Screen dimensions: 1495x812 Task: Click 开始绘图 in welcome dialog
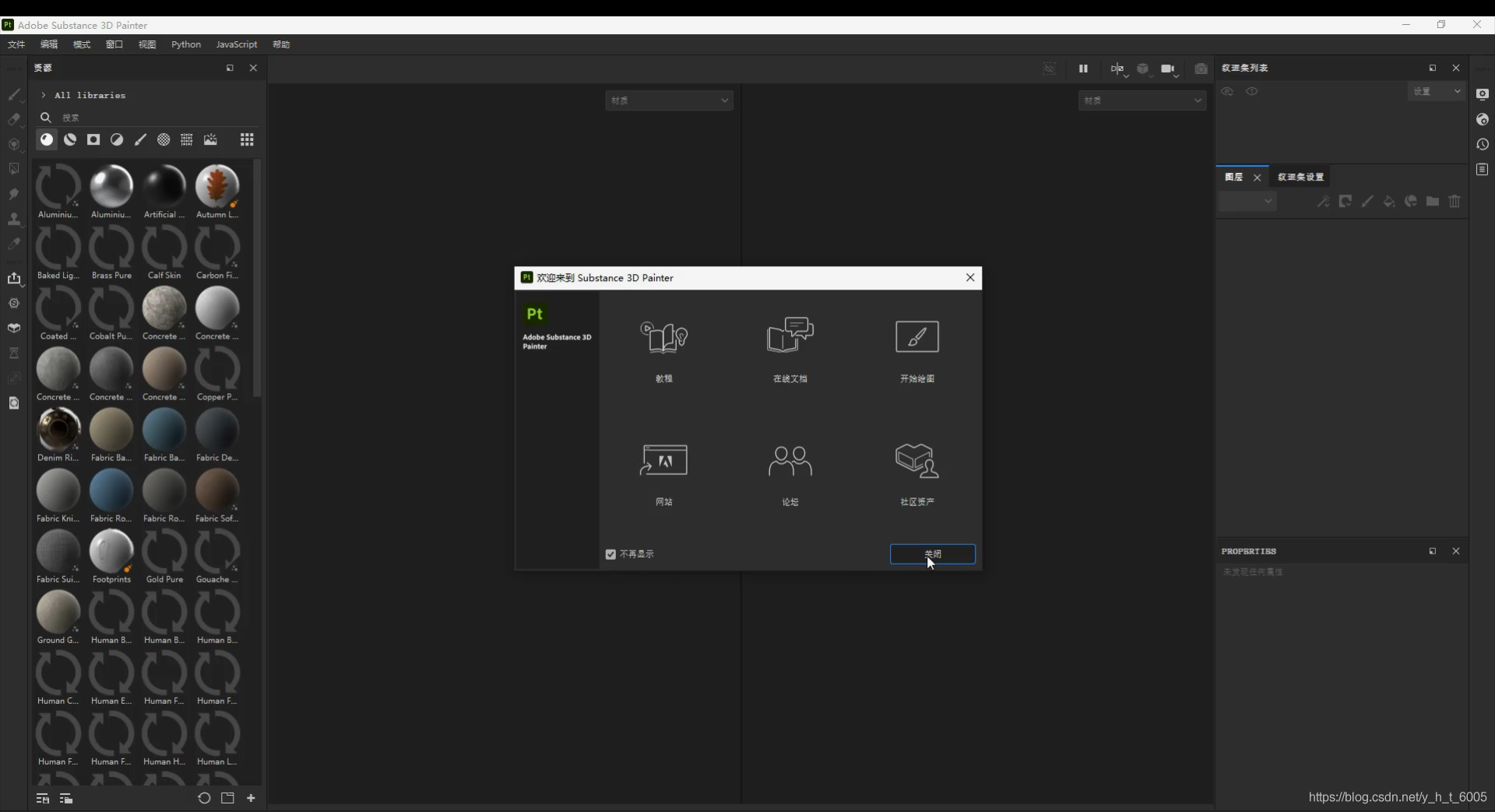(x=917, y=350)
